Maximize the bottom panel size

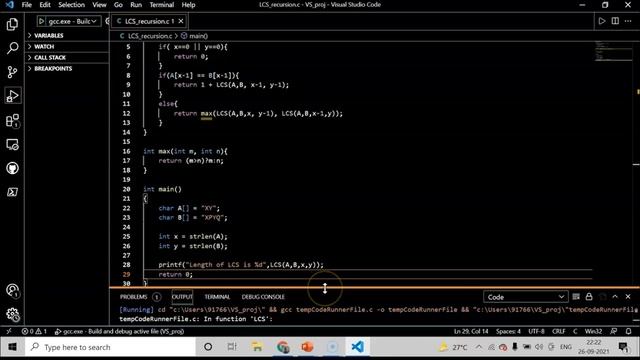[615, 297]
